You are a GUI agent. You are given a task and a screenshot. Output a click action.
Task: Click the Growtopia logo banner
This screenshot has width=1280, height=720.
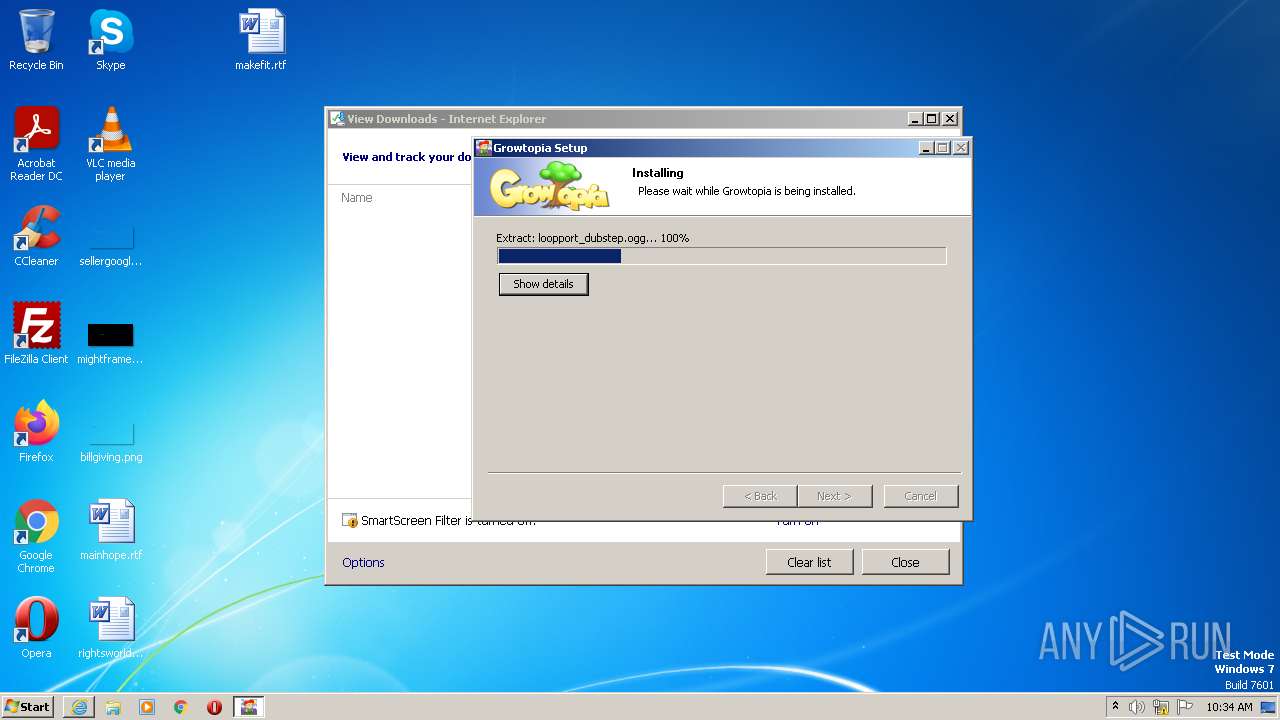(550, 186)
